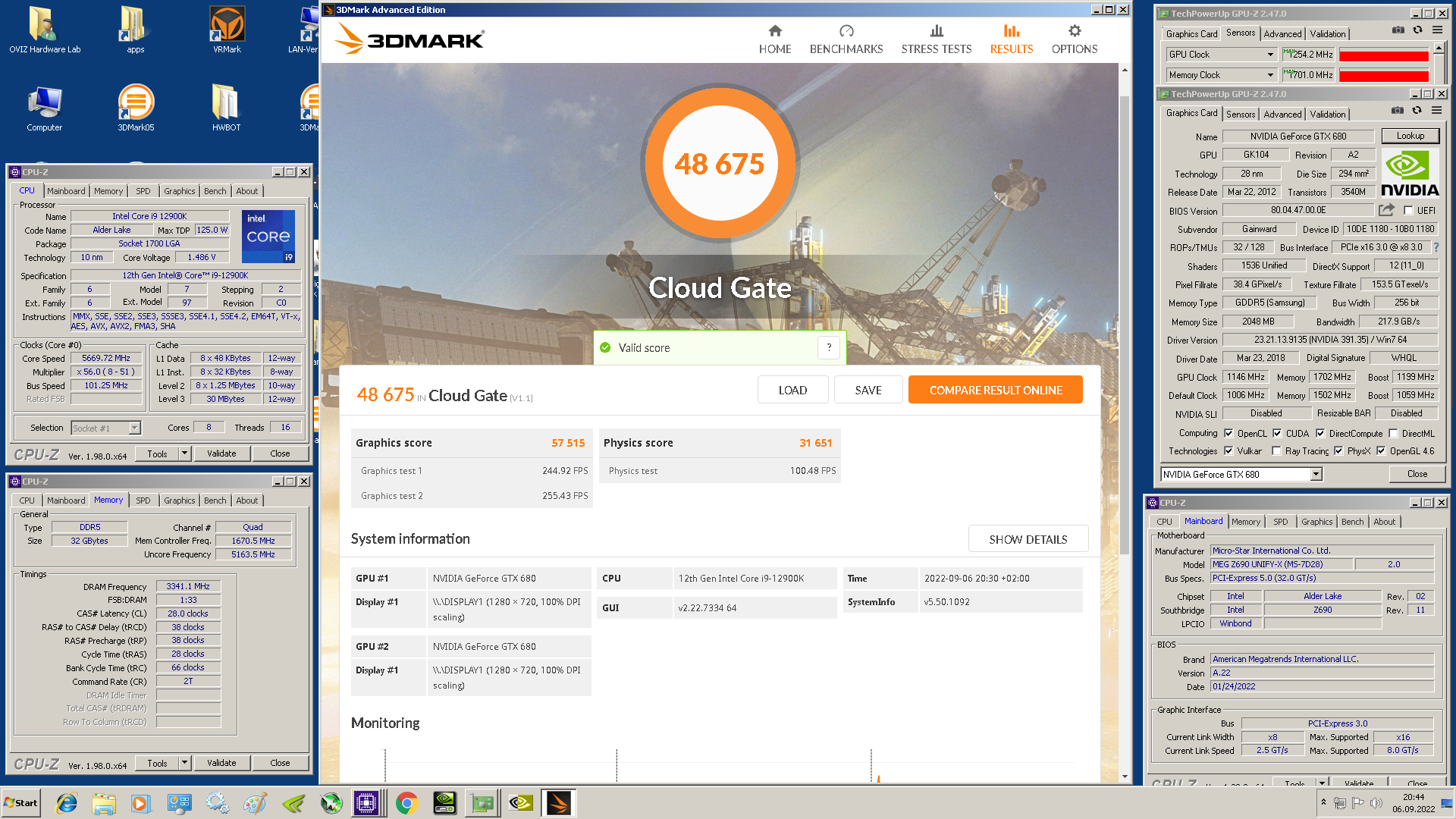
Task: Click Lookup button in GPU-Z
Action: click(x=1410, y=136)
